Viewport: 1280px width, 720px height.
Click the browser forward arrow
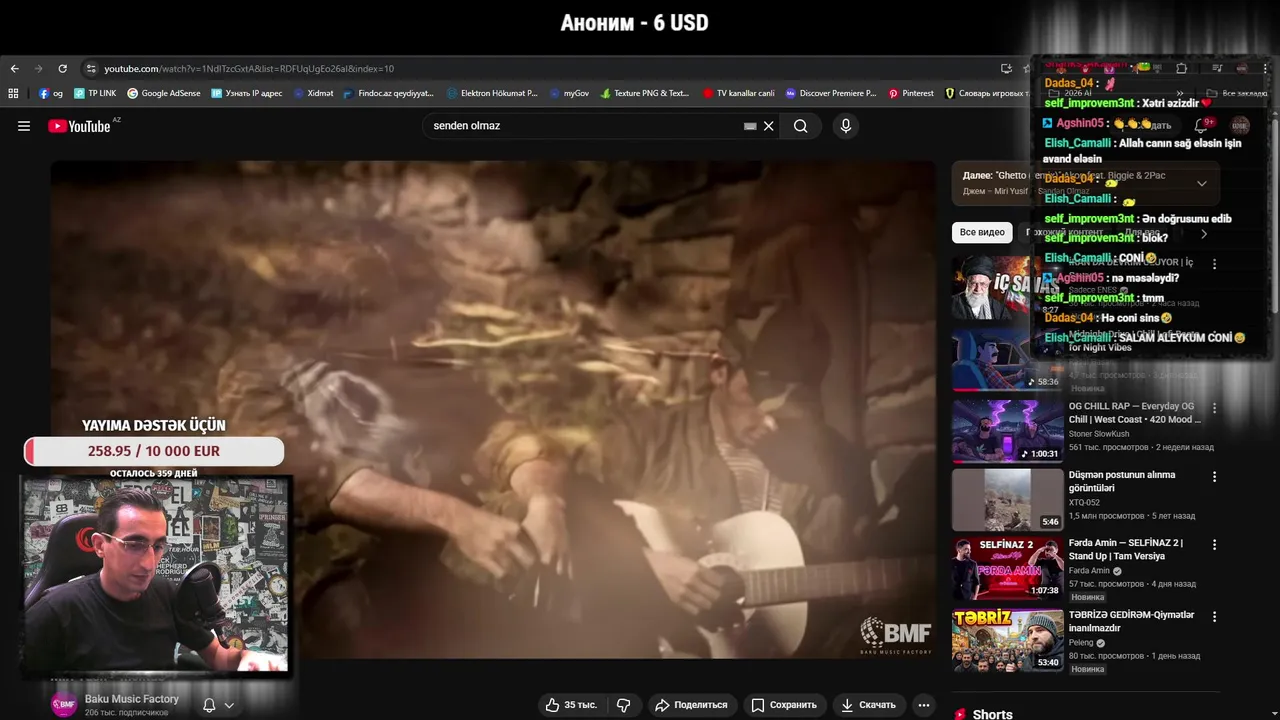(39, 69)
